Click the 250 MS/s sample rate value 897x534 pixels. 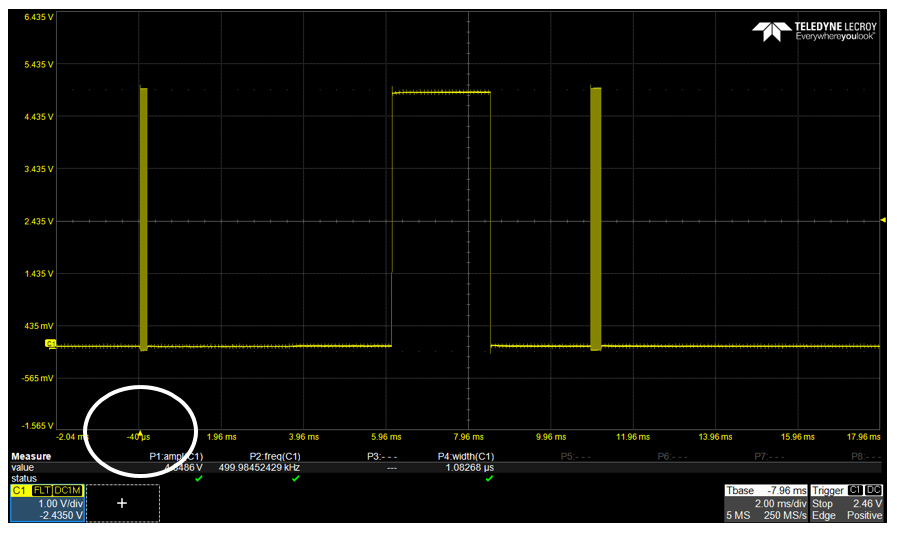pos(785,515)
